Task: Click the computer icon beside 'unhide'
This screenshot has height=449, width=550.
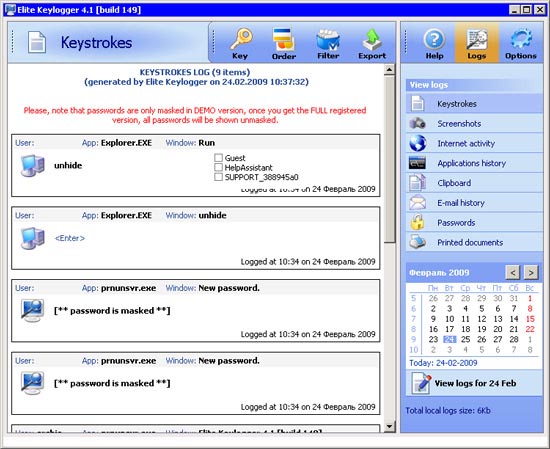Action: [33, 165]
